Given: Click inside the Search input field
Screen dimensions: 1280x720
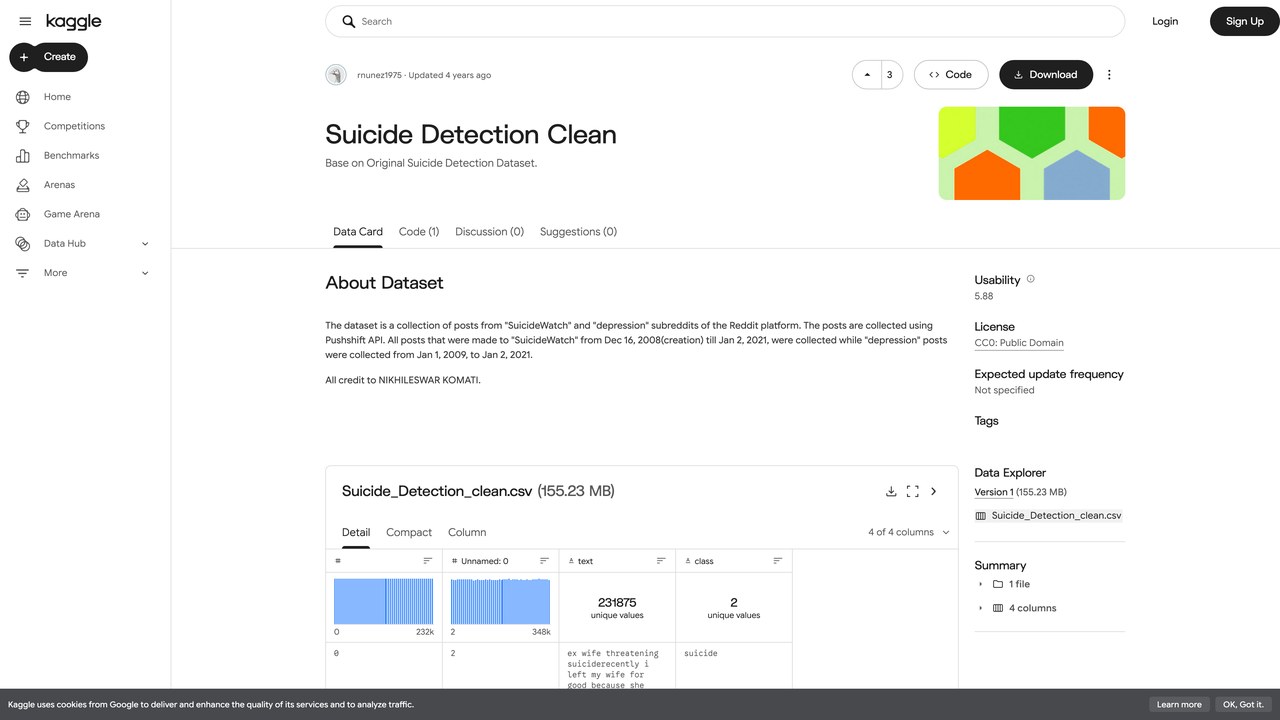Looking at the screenshot, I should [725, 21].
